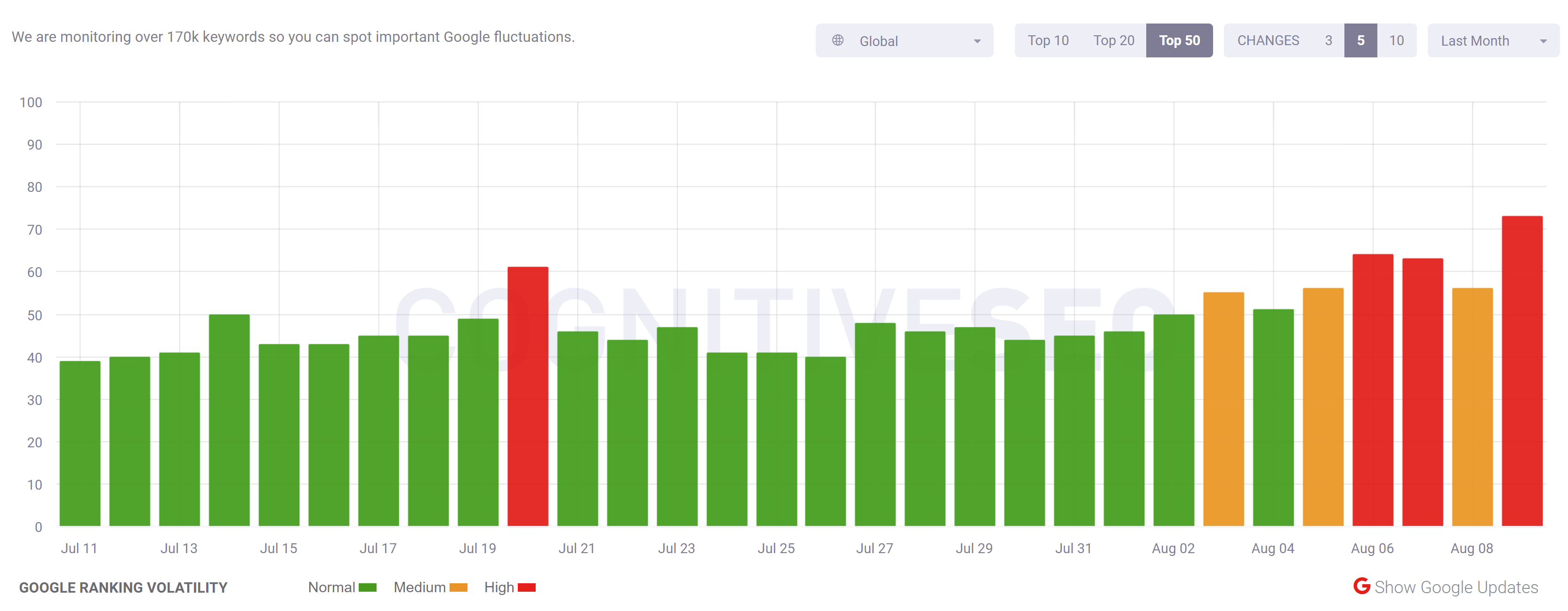This screenshot has width=1568, height=611.
Task: Enable the CHANGES value of 5
Action: pos(1360,40)
